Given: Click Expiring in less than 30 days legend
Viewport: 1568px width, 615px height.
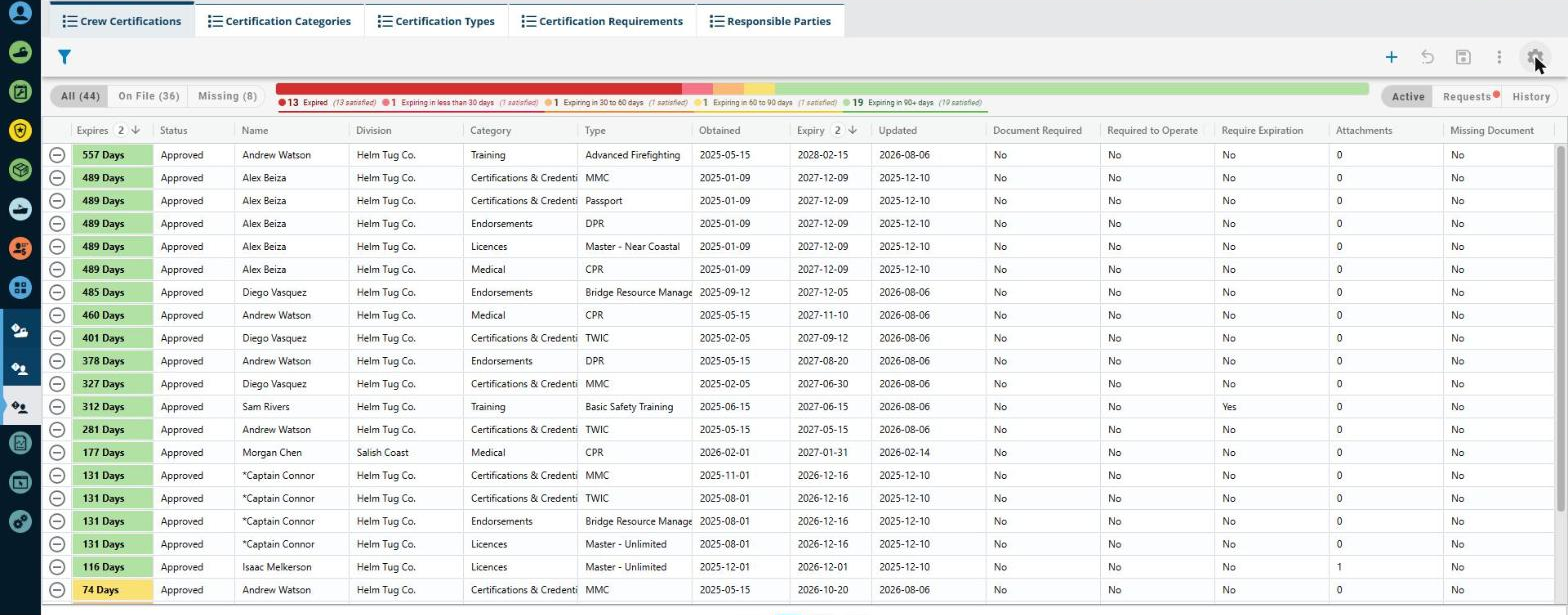Looking at the screenshot, I should tap(461, 103).
